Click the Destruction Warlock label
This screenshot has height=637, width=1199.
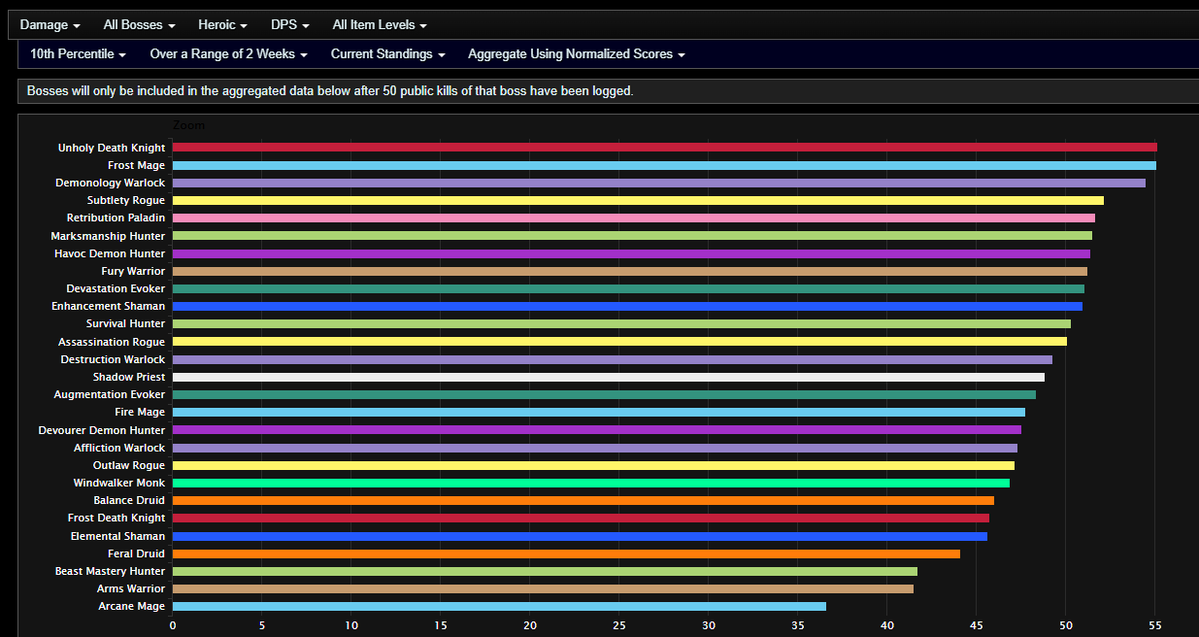click(113, 359)
